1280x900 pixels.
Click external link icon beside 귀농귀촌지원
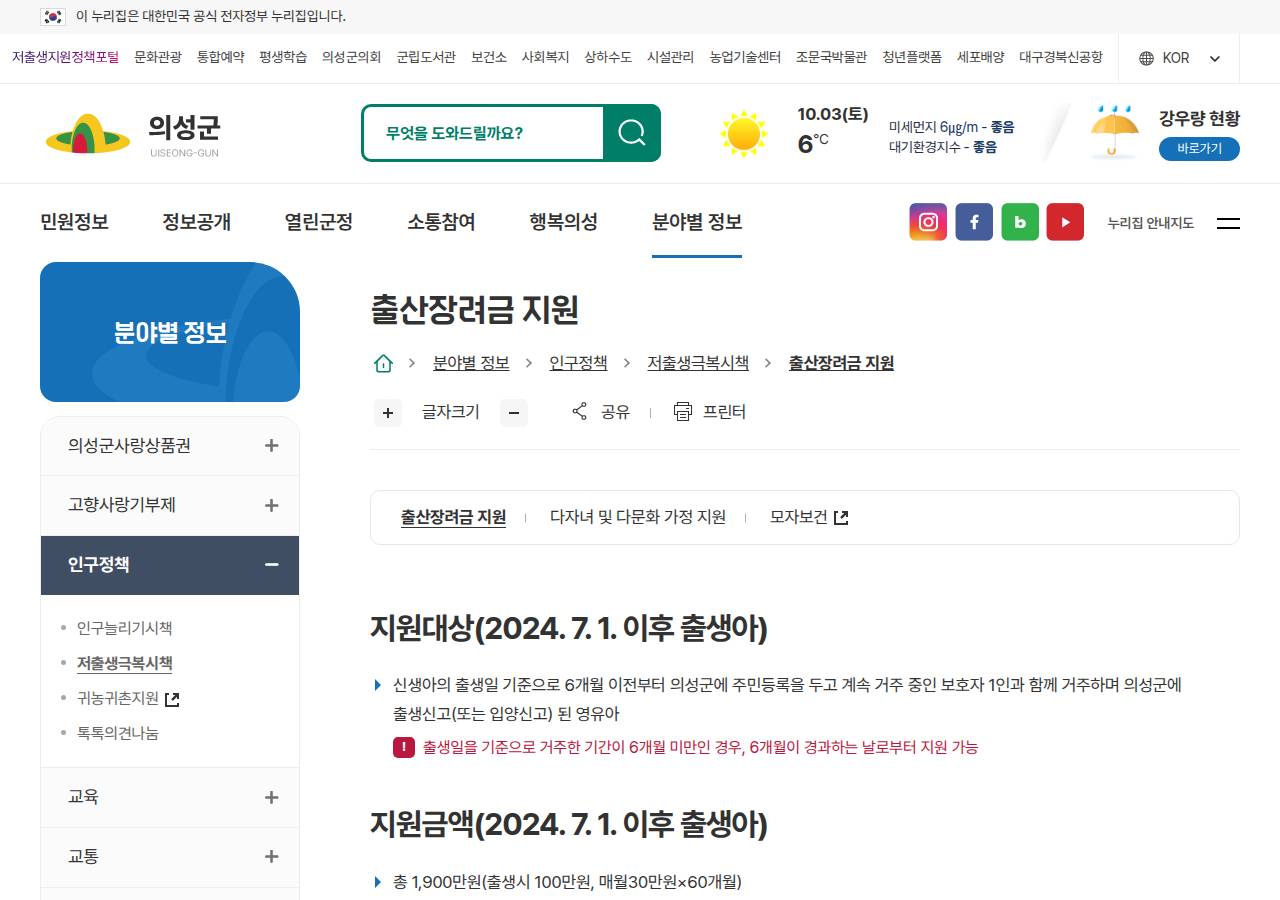pyautogui.click(x=172, y=699)
